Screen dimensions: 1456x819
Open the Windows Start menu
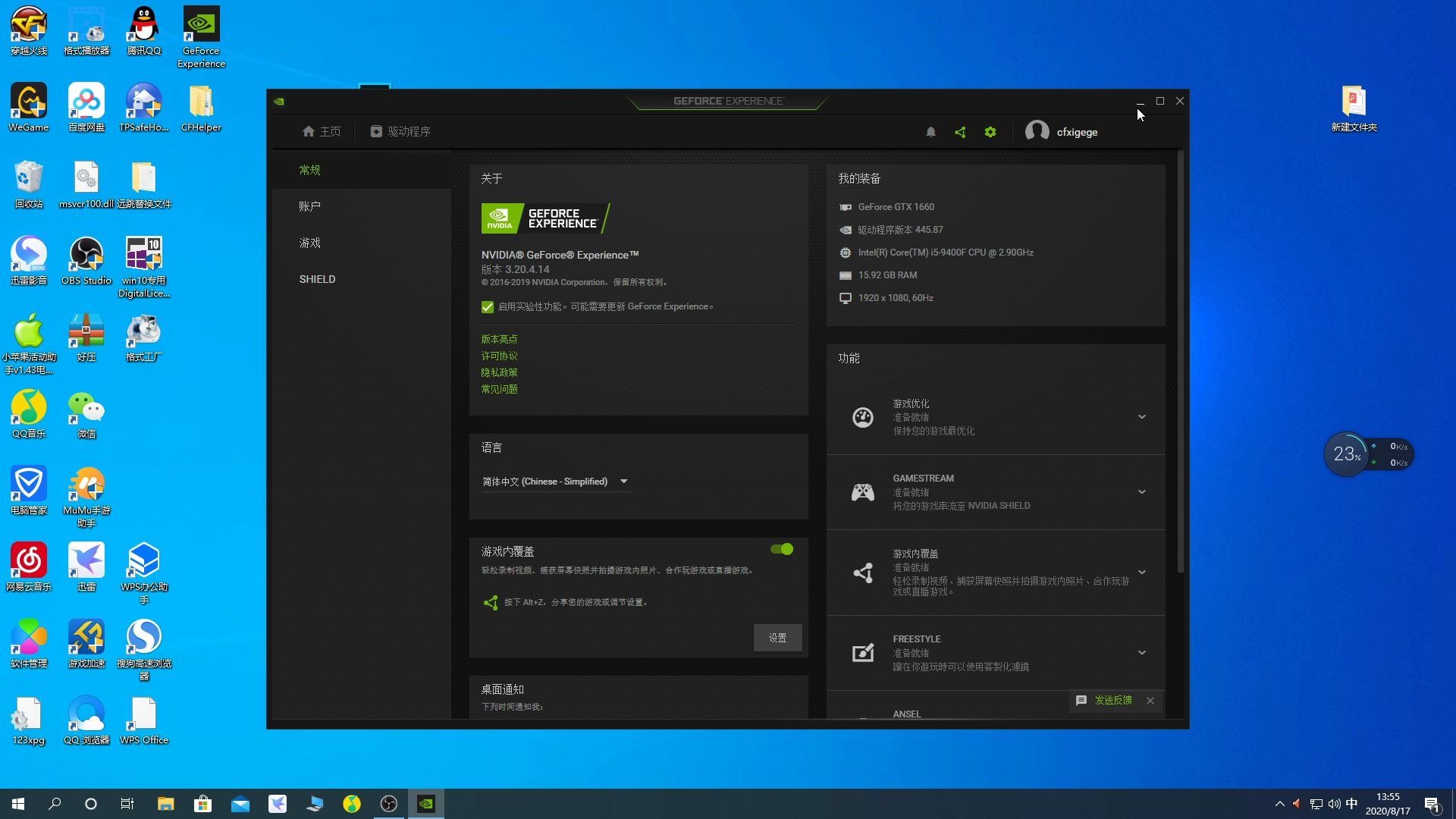pos(18,804)
